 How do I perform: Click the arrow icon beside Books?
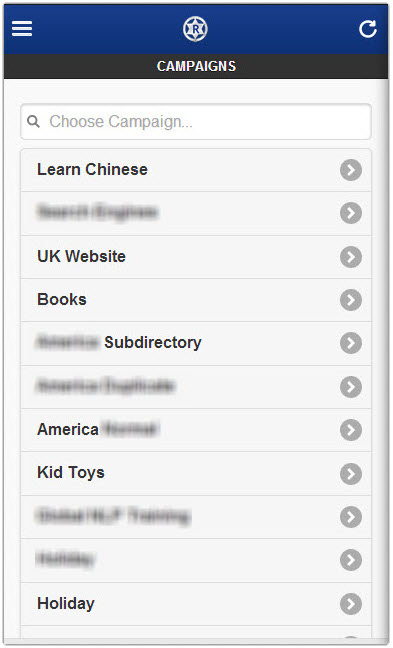351,300
